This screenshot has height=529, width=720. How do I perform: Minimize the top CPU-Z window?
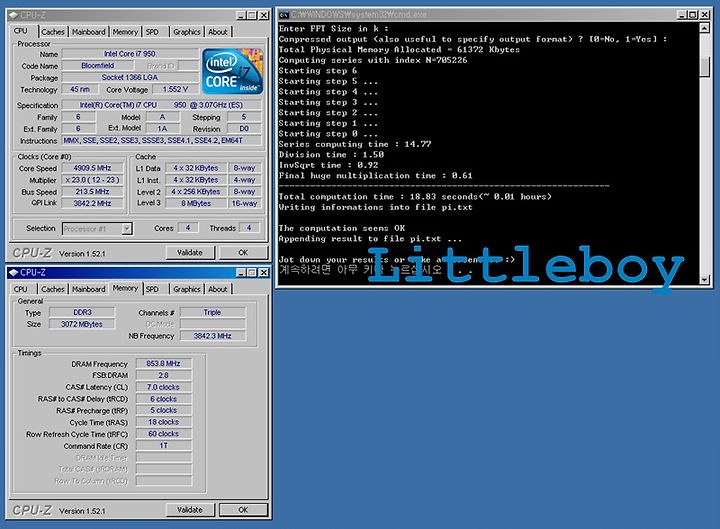tap(242, 15)
